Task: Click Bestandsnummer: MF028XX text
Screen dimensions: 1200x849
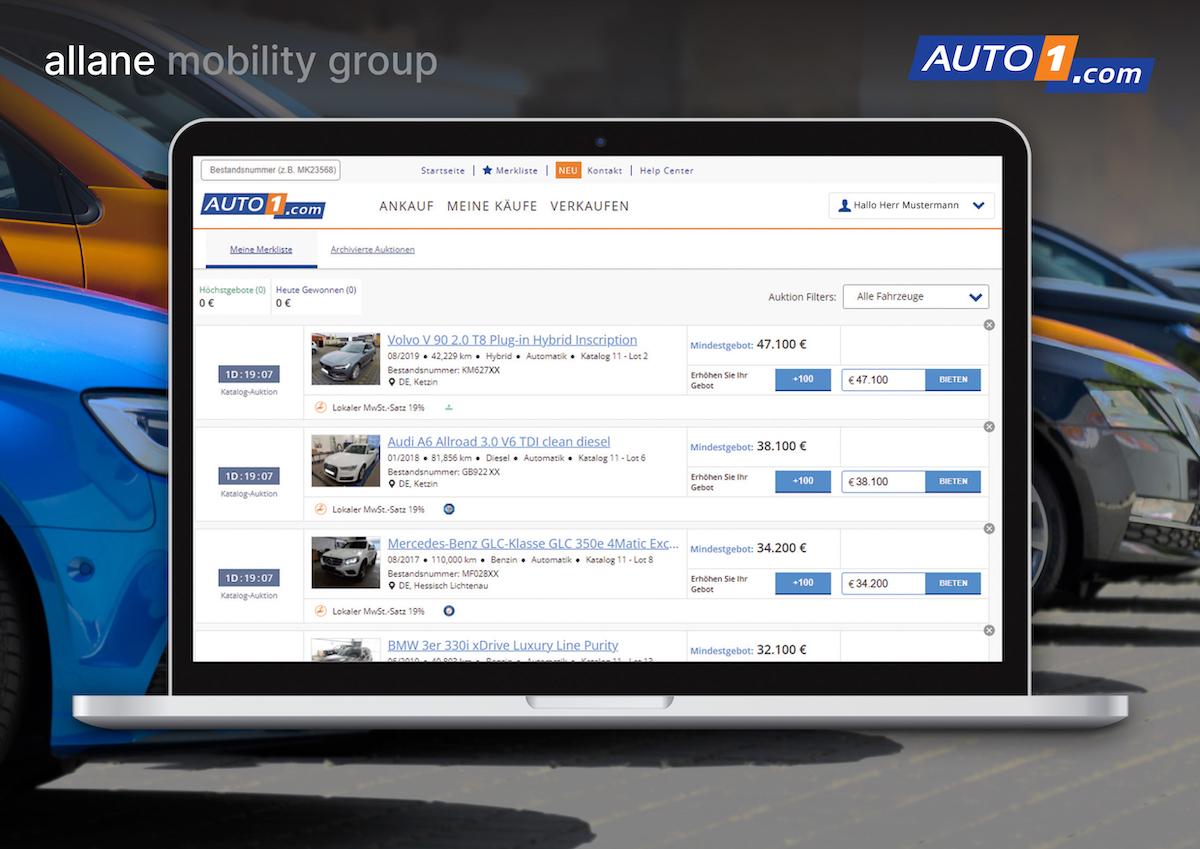Action: [x=443, y=573]
